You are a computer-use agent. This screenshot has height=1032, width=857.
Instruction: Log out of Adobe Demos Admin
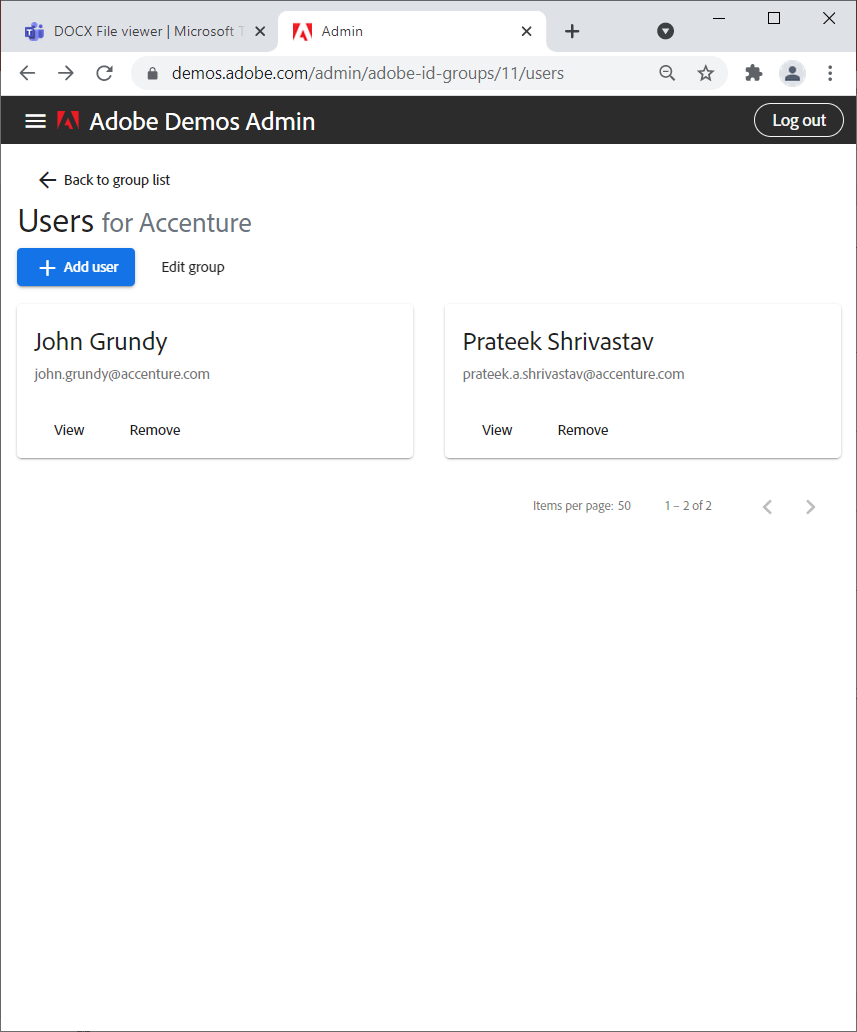[798, 120]
